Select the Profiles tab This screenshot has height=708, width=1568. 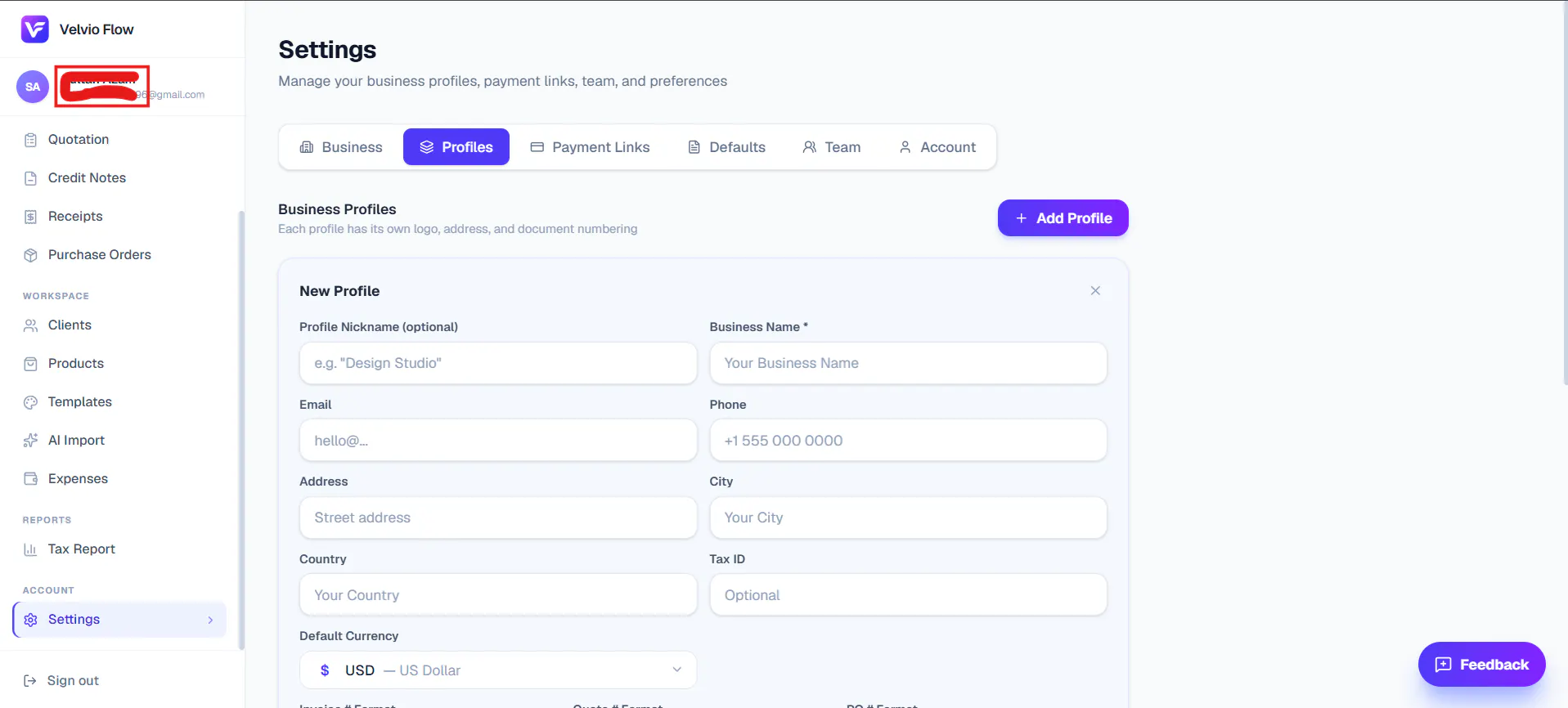[x=456, y=147]
